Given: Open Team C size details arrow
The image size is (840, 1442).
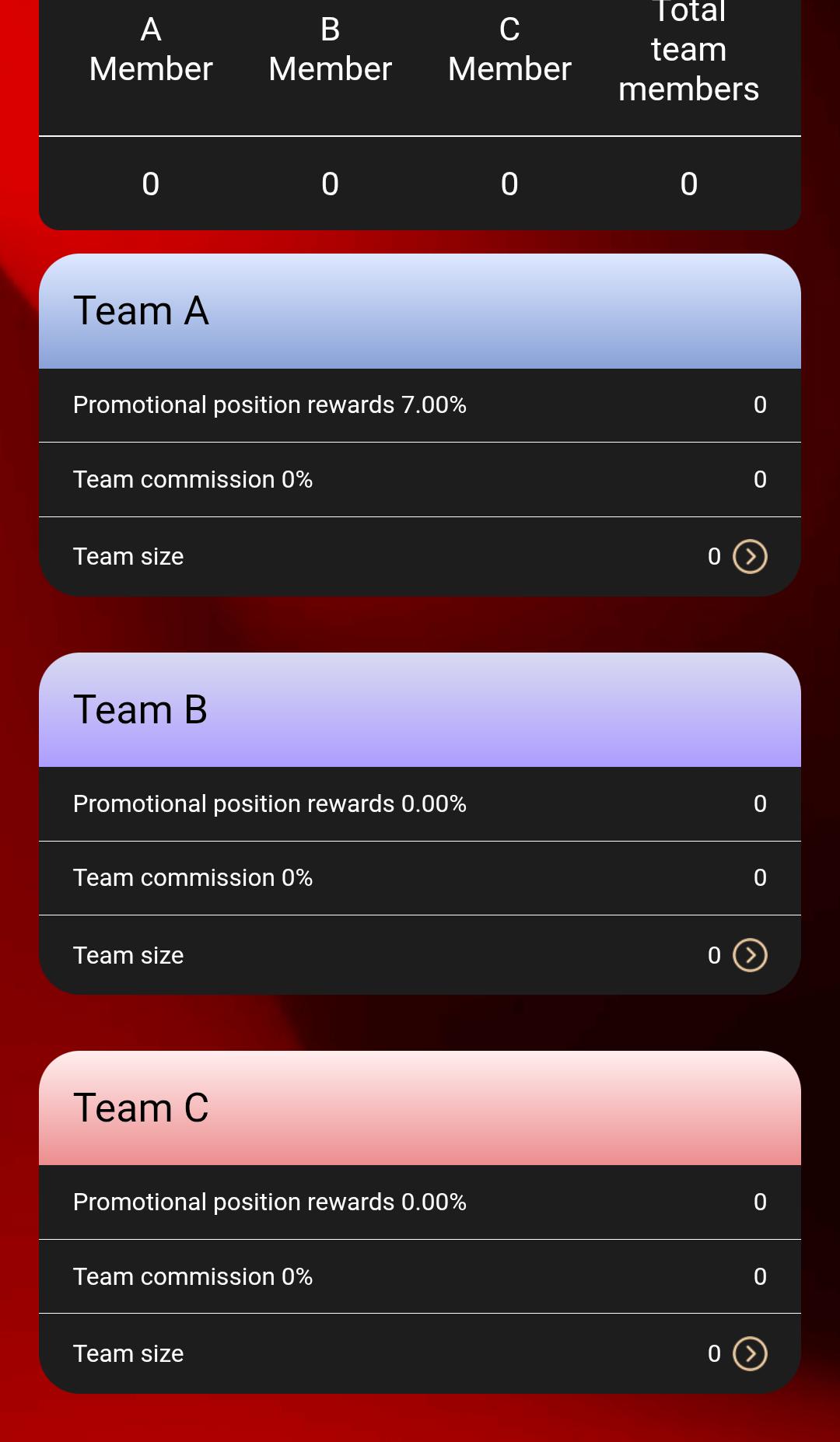Looking at the screenshot, I should coord(750,1353).
